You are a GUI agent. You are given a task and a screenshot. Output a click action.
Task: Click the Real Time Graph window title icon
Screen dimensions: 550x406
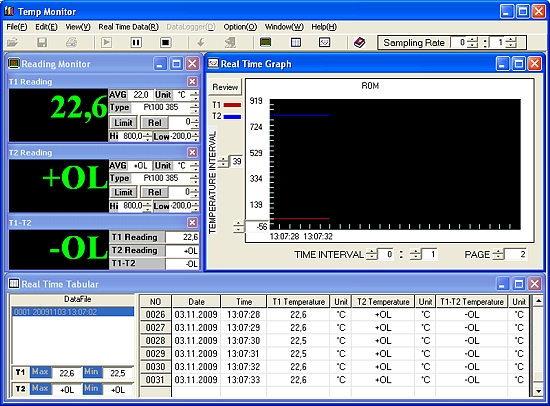[x=213, y=64]
